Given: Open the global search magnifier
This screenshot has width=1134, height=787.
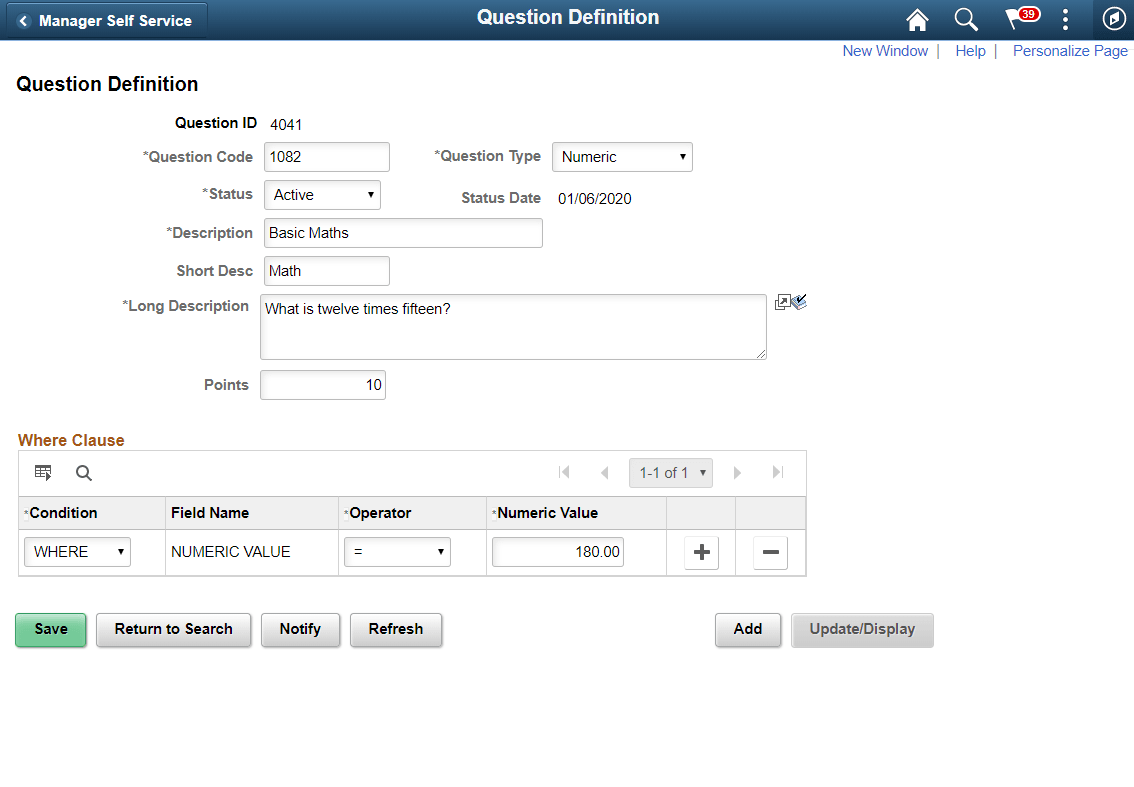Looking at the screenshot, I should click(965, 19).
